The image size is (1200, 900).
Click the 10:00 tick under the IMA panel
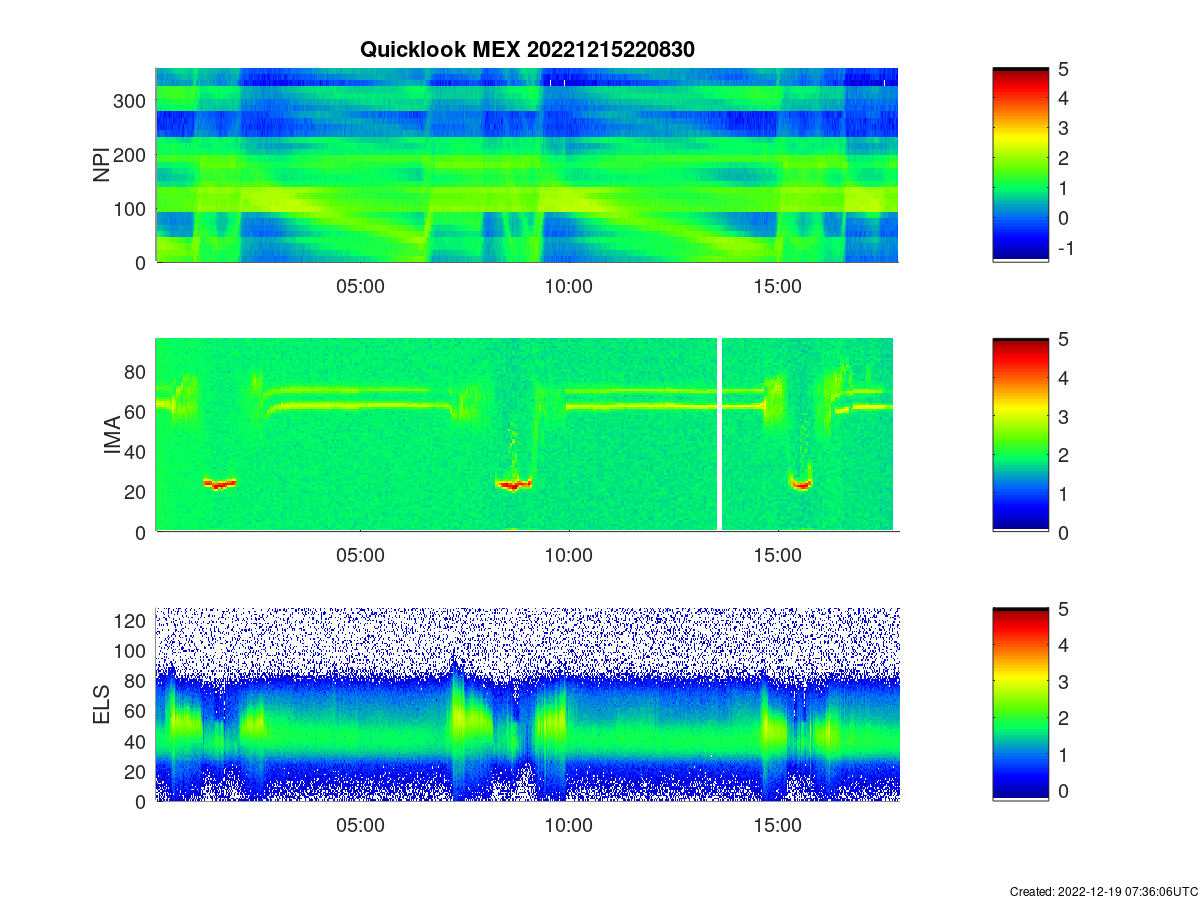coord(569,557)
